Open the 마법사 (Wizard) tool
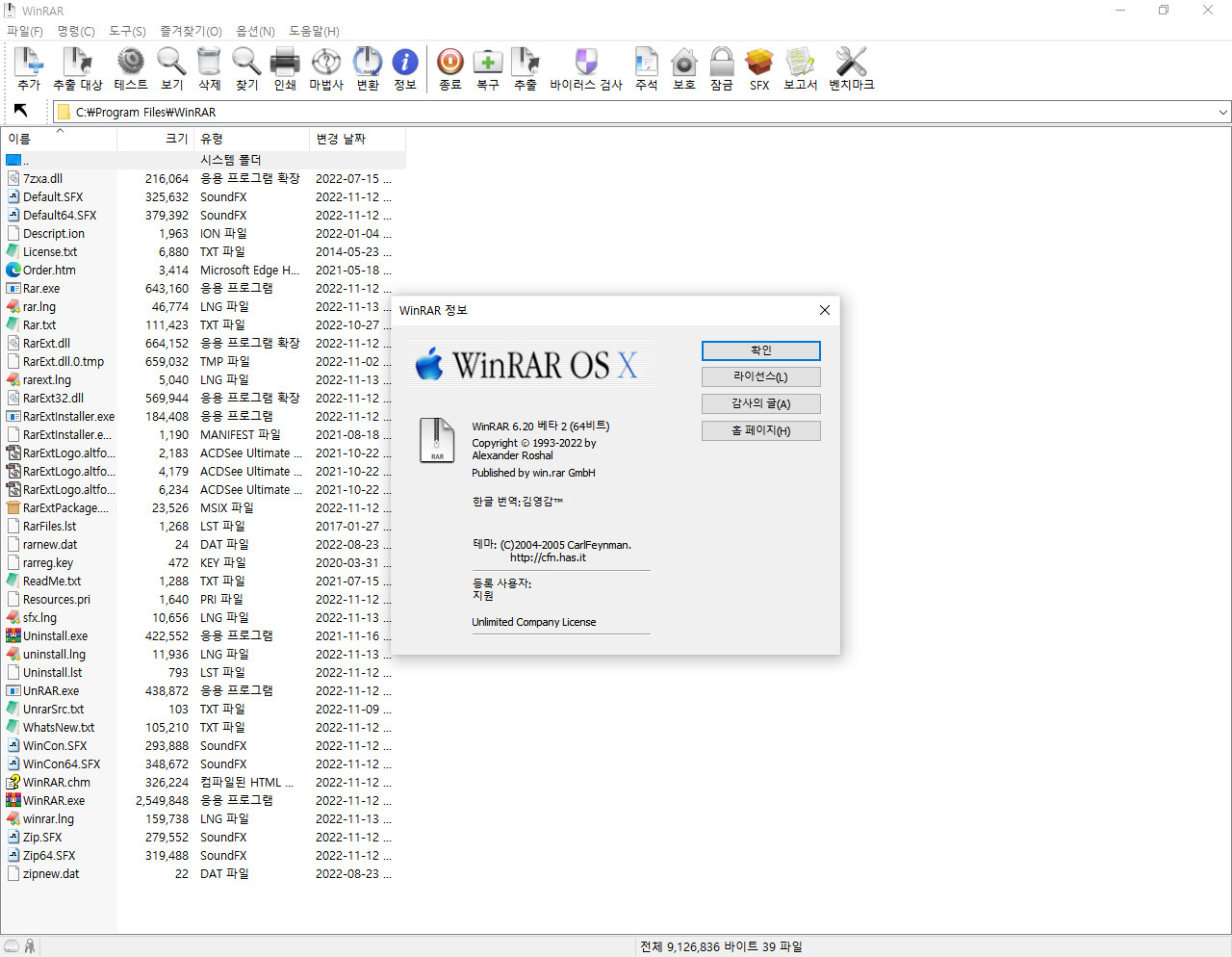Viewport: 1232px width, 957px height. pos(326,62)
